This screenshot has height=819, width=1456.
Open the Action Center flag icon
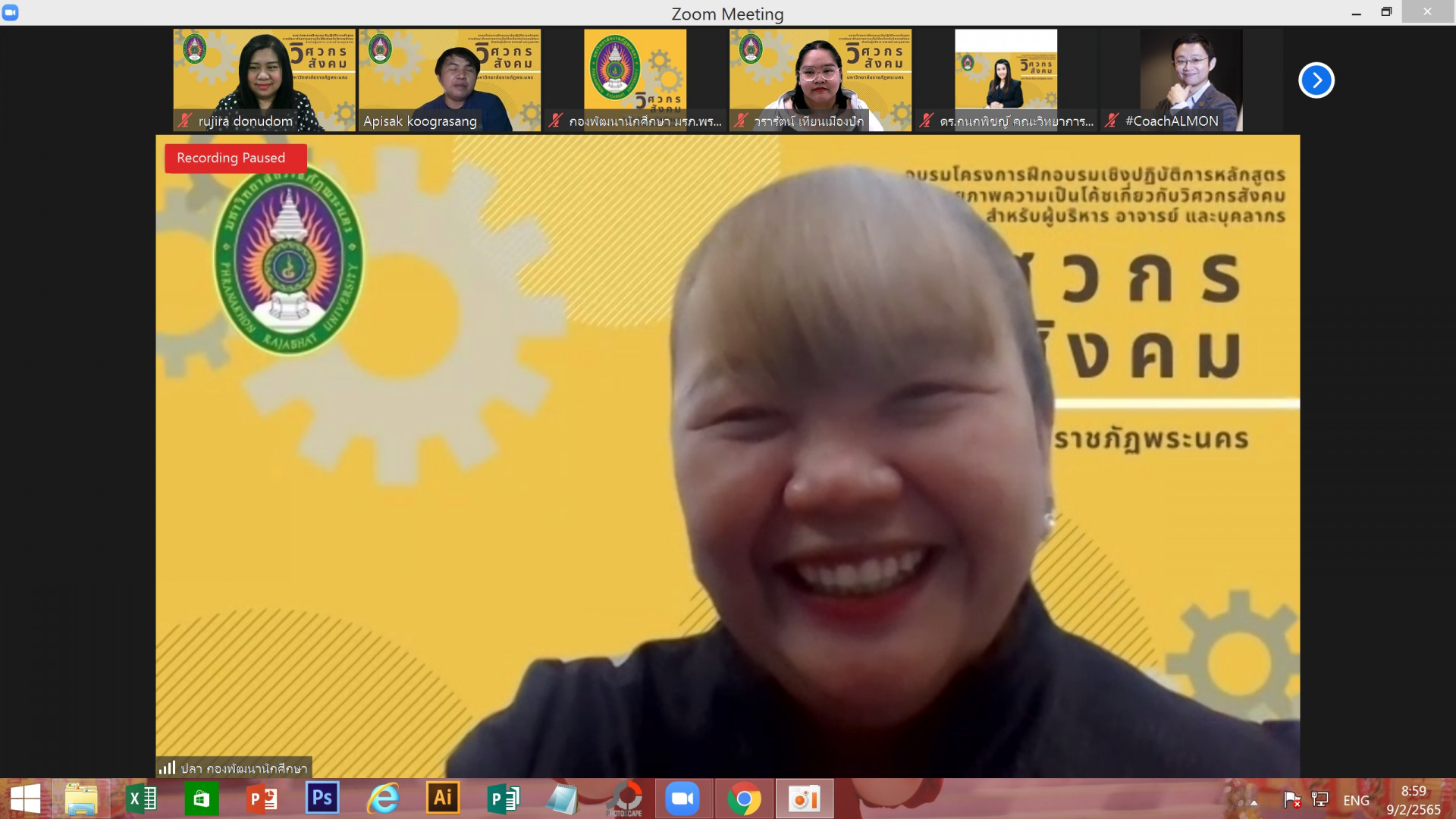(x=1292, y=800)
